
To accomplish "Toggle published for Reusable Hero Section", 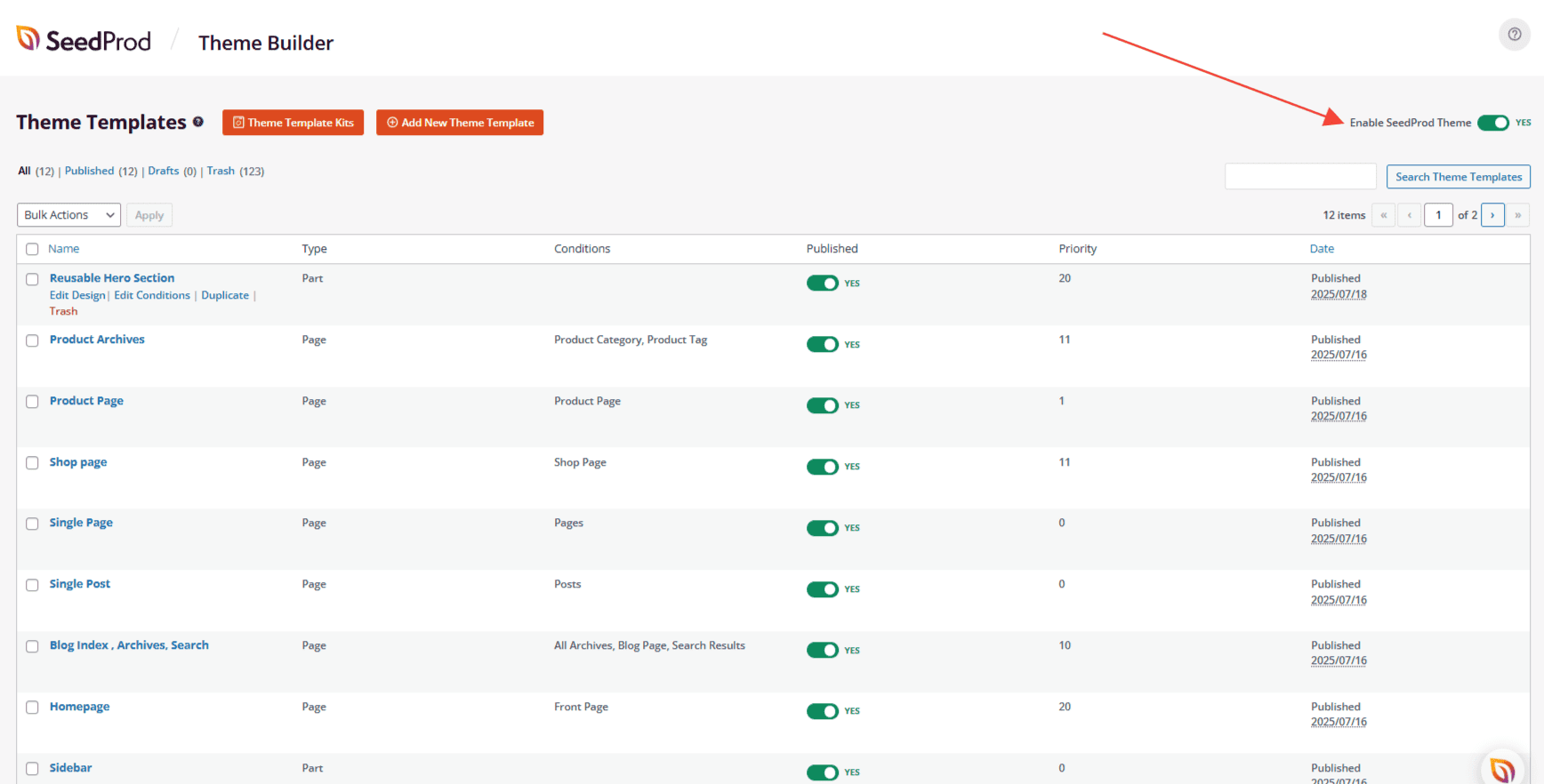I will click(823, 283).
